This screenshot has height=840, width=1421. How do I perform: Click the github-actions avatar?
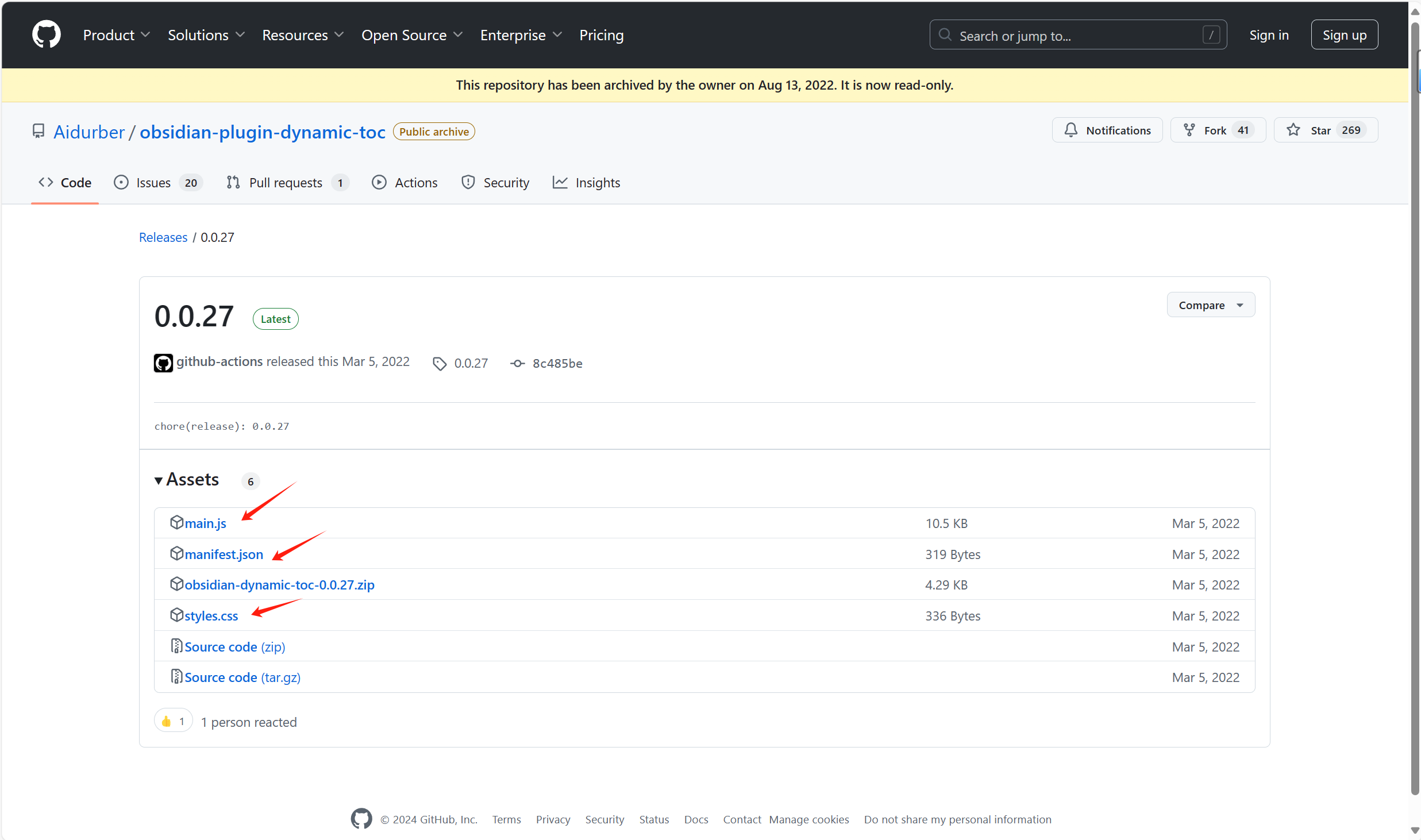[163, 363]
